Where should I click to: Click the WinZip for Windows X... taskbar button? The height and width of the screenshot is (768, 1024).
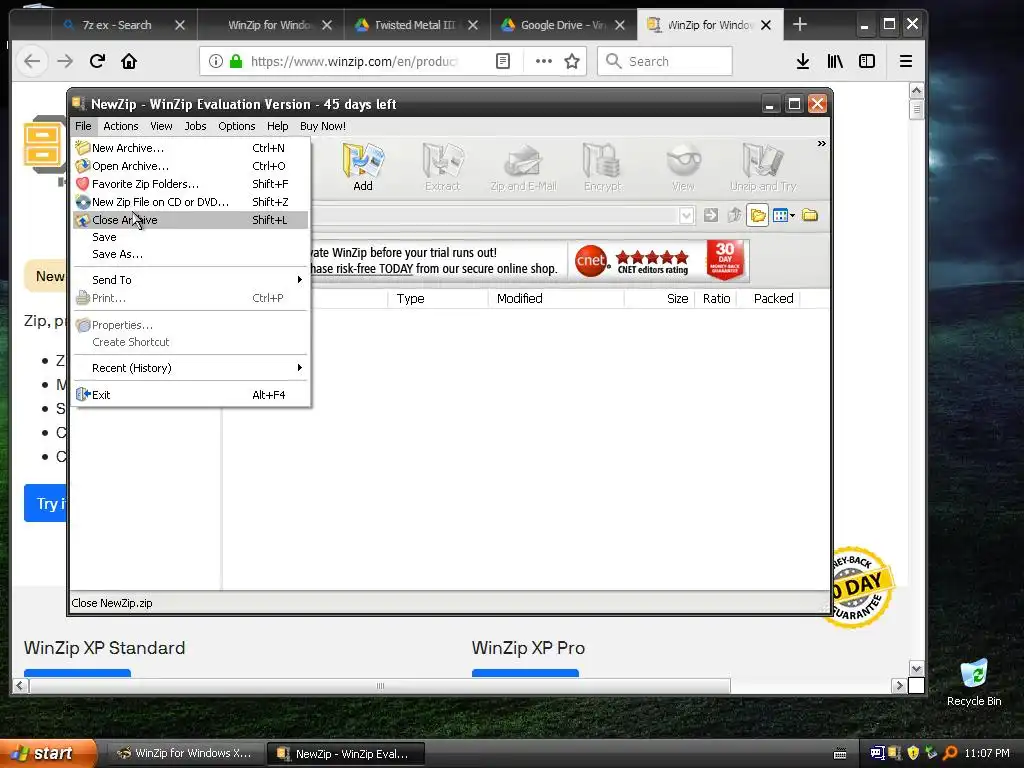tap(185, 754)
